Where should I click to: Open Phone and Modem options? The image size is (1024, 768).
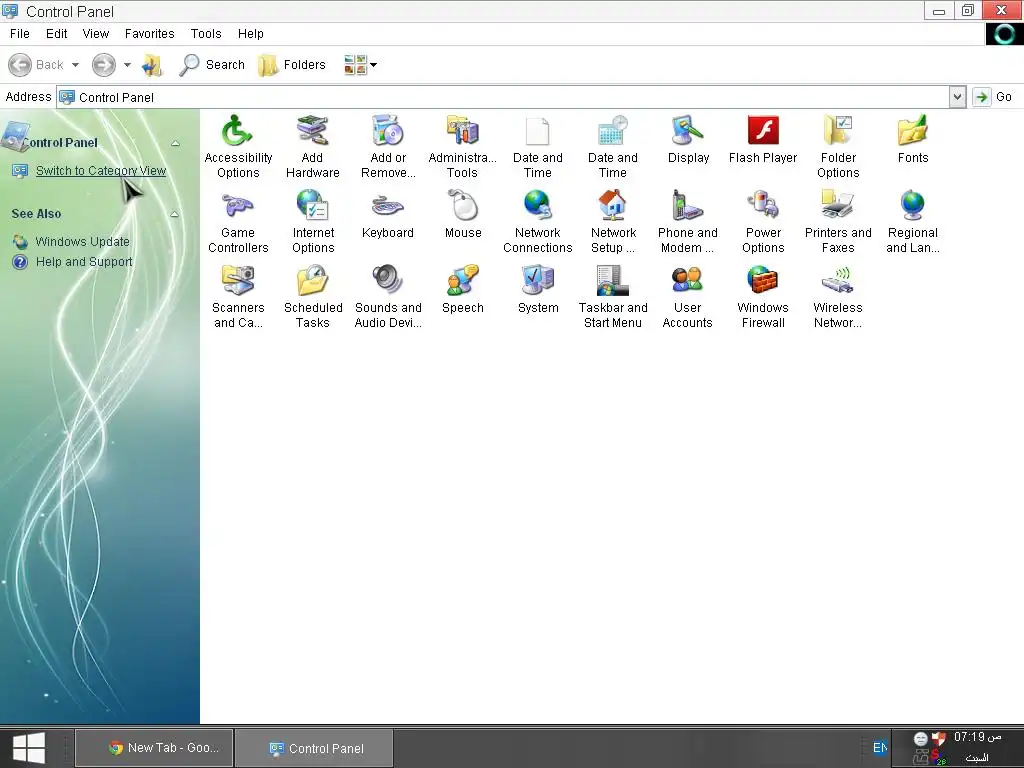pos(688,221)
